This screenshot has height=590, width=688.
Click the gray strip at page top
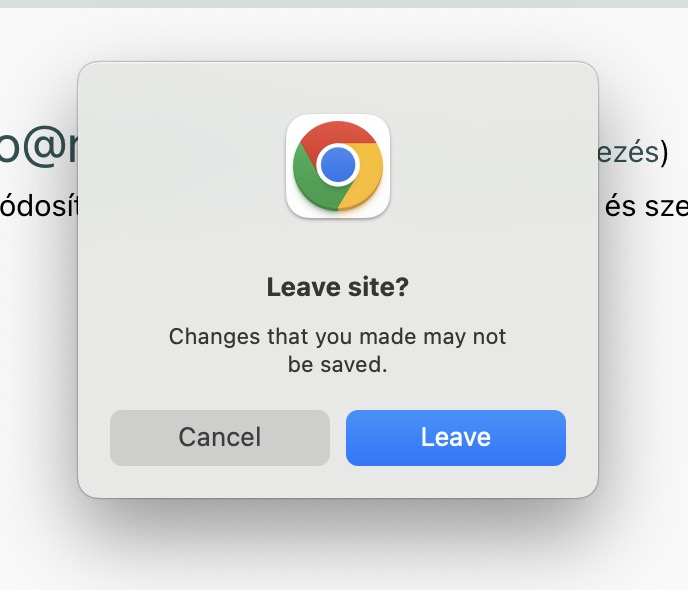tap(344, 4)
